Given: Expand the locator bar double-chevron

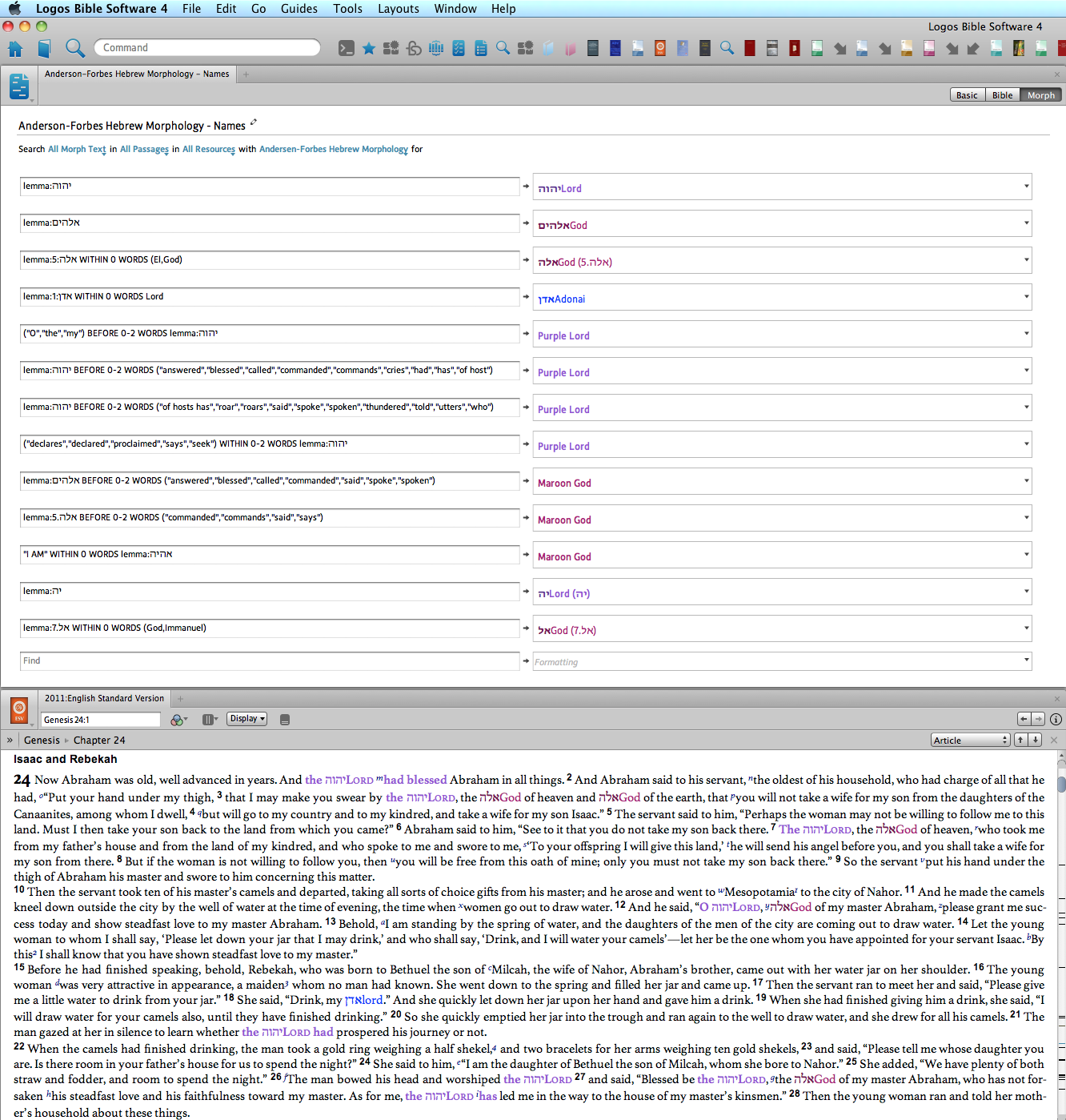Looking at the screenshot, I should [x=10, y=741].
